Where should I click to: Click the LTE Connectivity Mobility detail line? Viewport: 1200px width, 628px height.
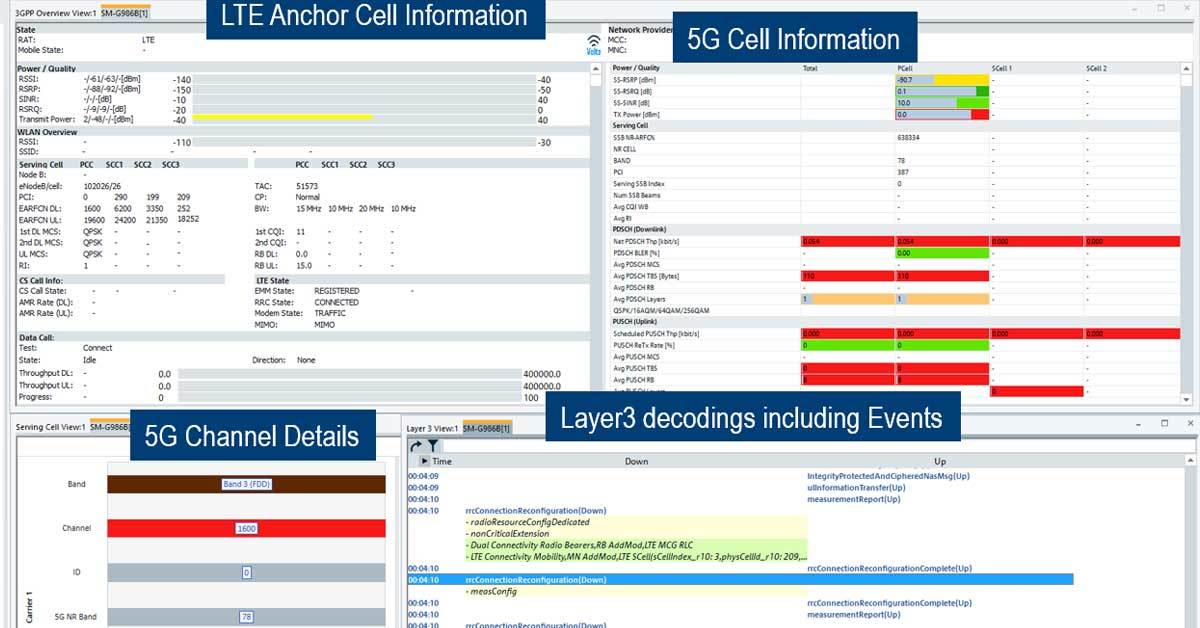tap(636, 556)
